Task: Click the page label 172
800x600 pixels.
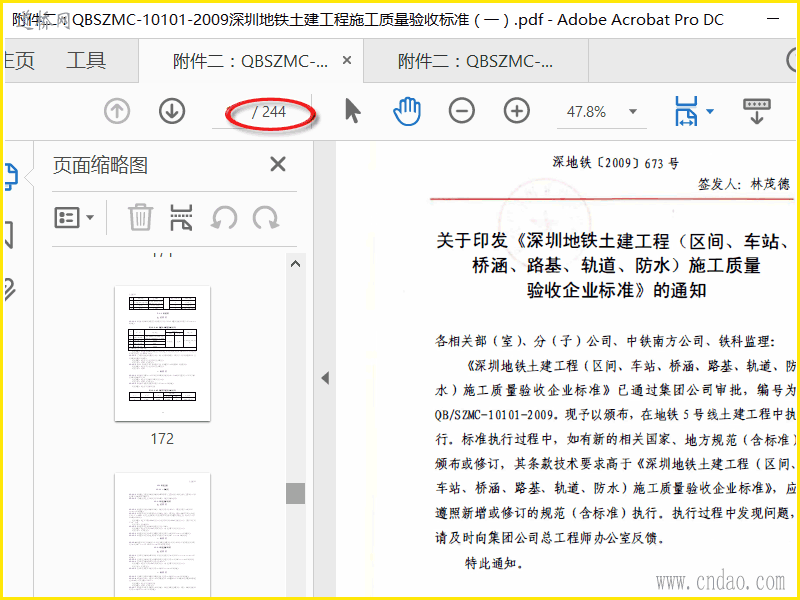Action: (162, 439)
